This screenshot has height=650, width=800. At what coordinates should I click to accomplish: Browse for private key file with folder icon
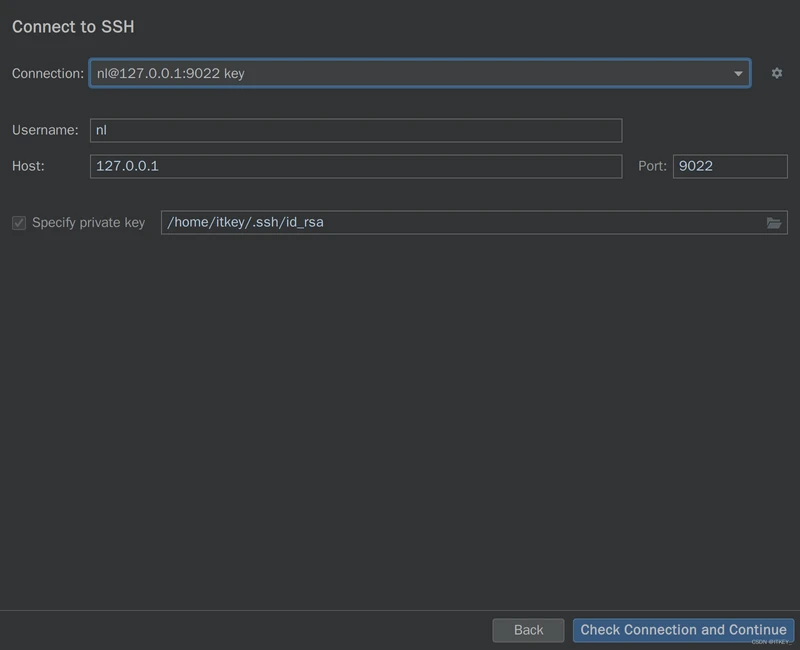click(x=773, y=222)
